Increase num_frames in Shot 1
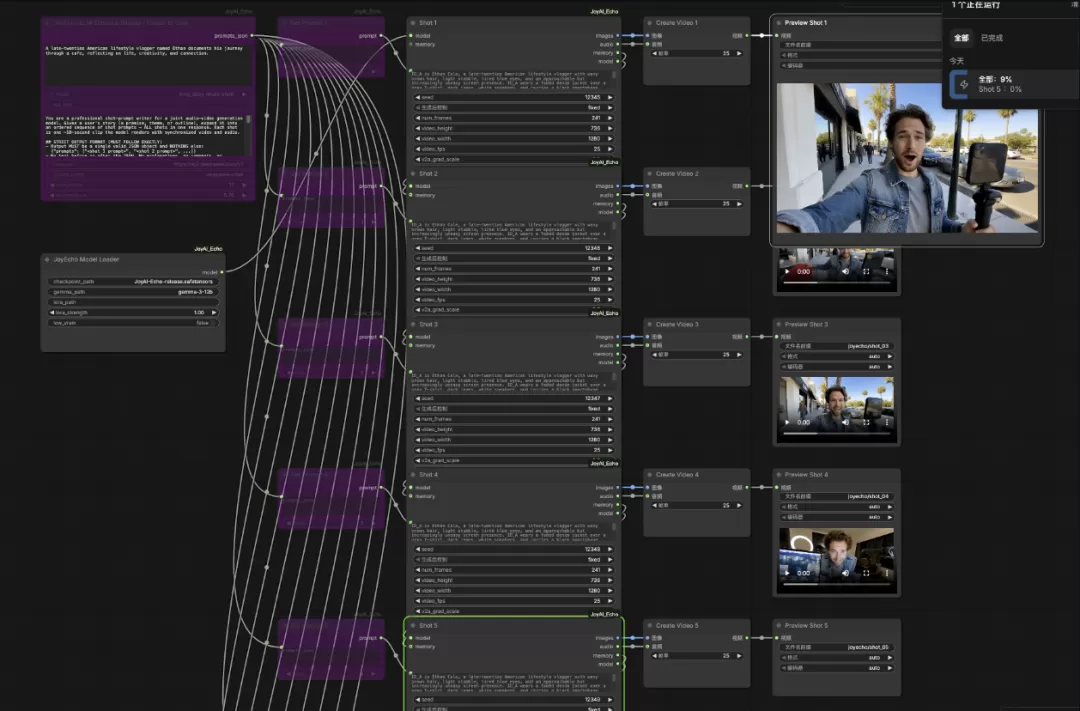Image resolution: width=1080 pixels, height=711 pixels. click(x=610, y=118)
